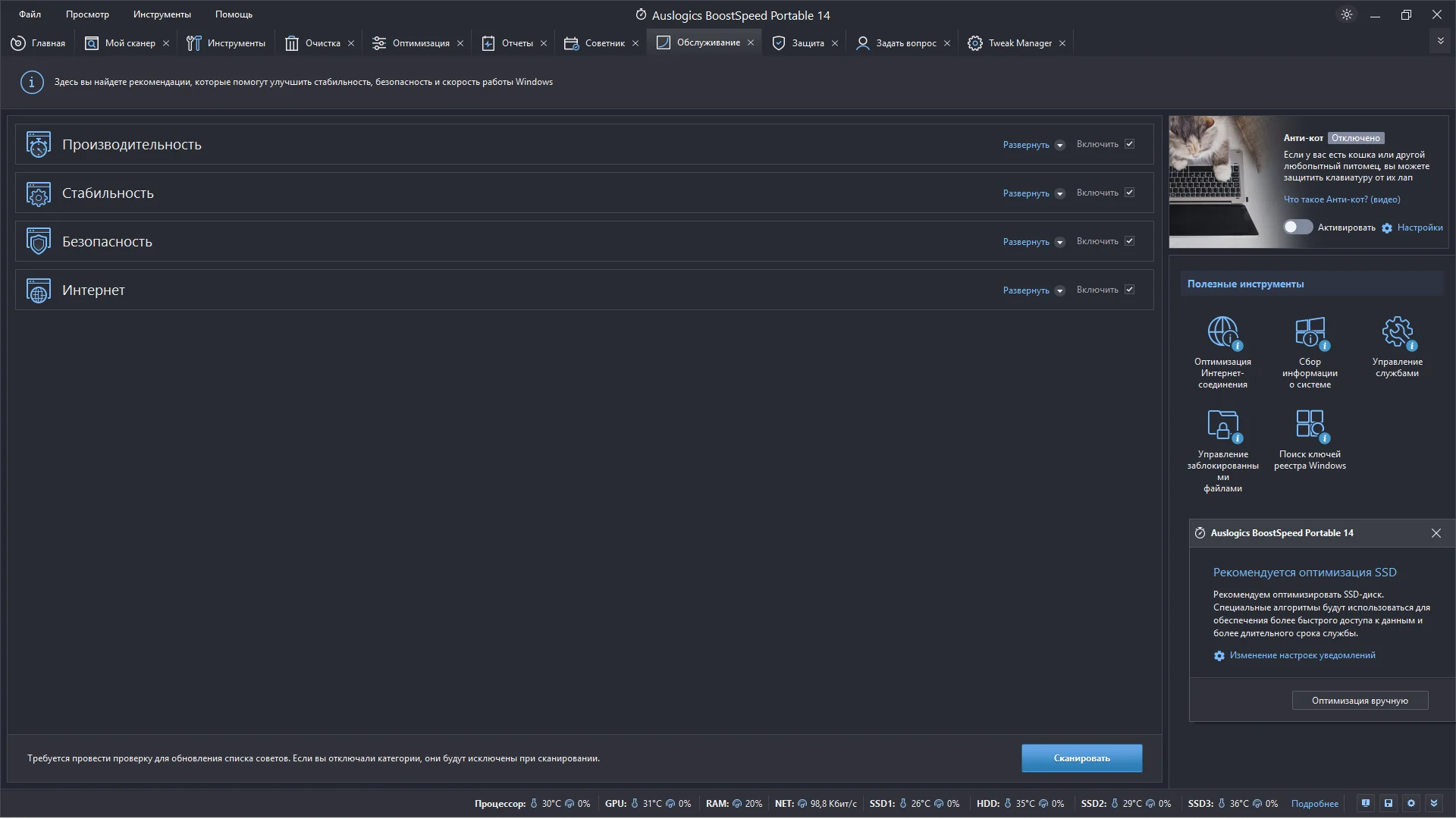Image resolution: width=1456 pixels, height=819 pixels.
Task: Close the Мой сканер tab
Action: tap(166, 43)
